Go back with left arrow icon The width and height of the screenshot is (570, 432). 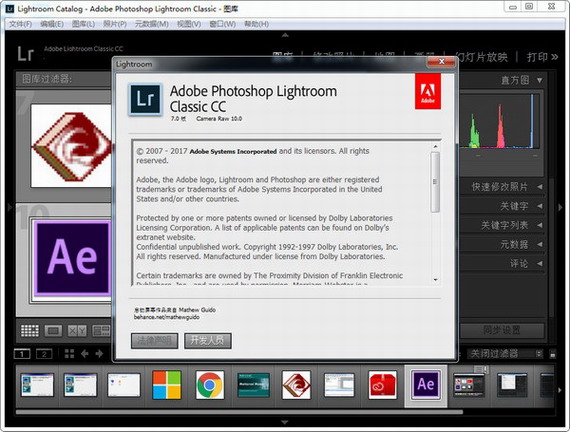coord(84,354)
